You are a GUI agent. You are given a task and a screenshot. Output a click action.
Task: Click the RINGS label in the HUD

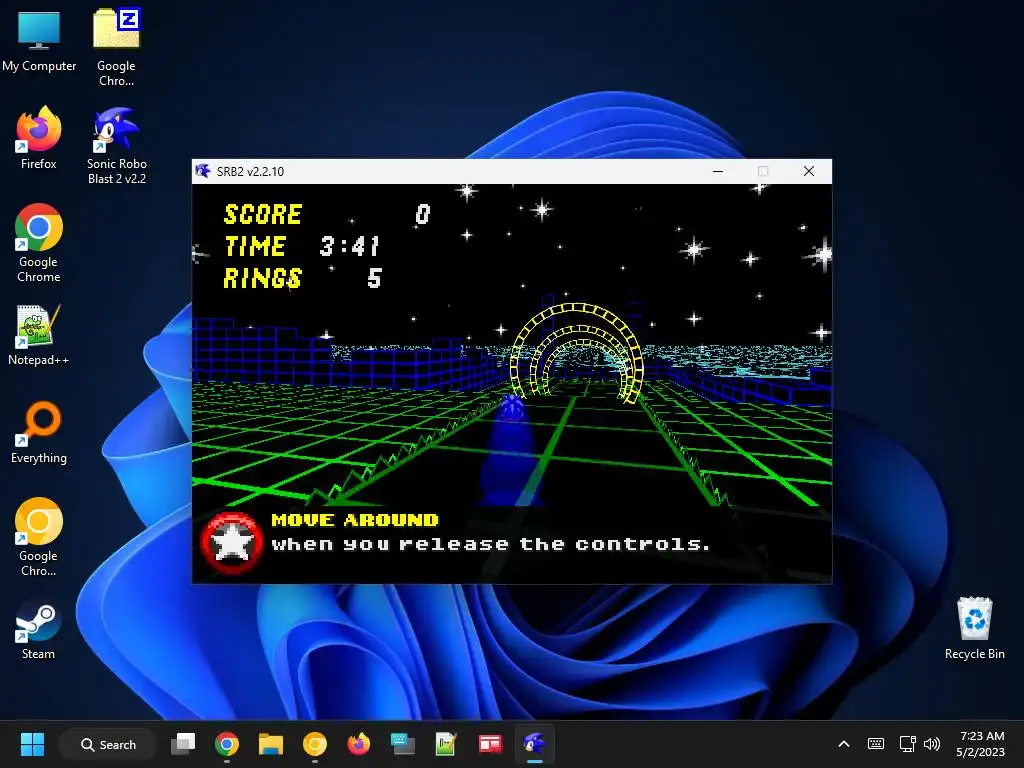coord(263,278)
